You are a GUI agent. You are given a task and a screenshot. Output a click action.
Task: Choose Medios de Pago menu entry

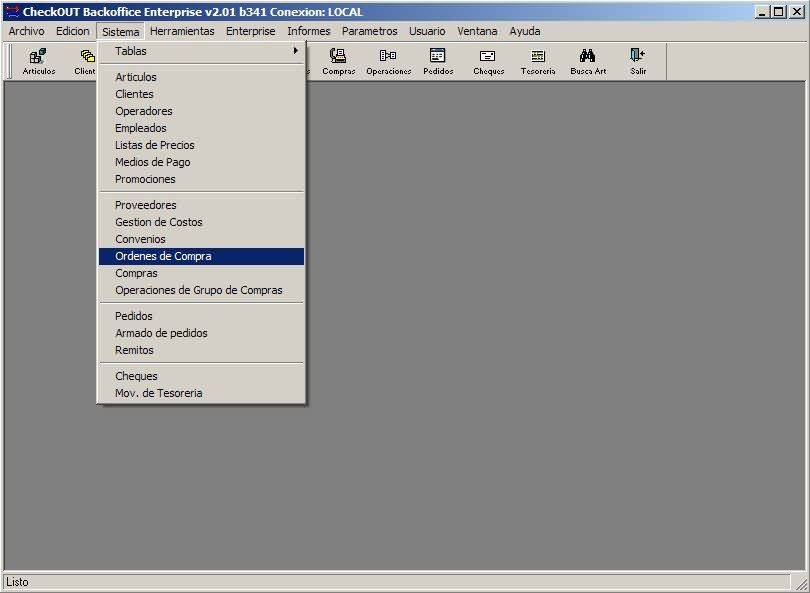pos(201,162)
